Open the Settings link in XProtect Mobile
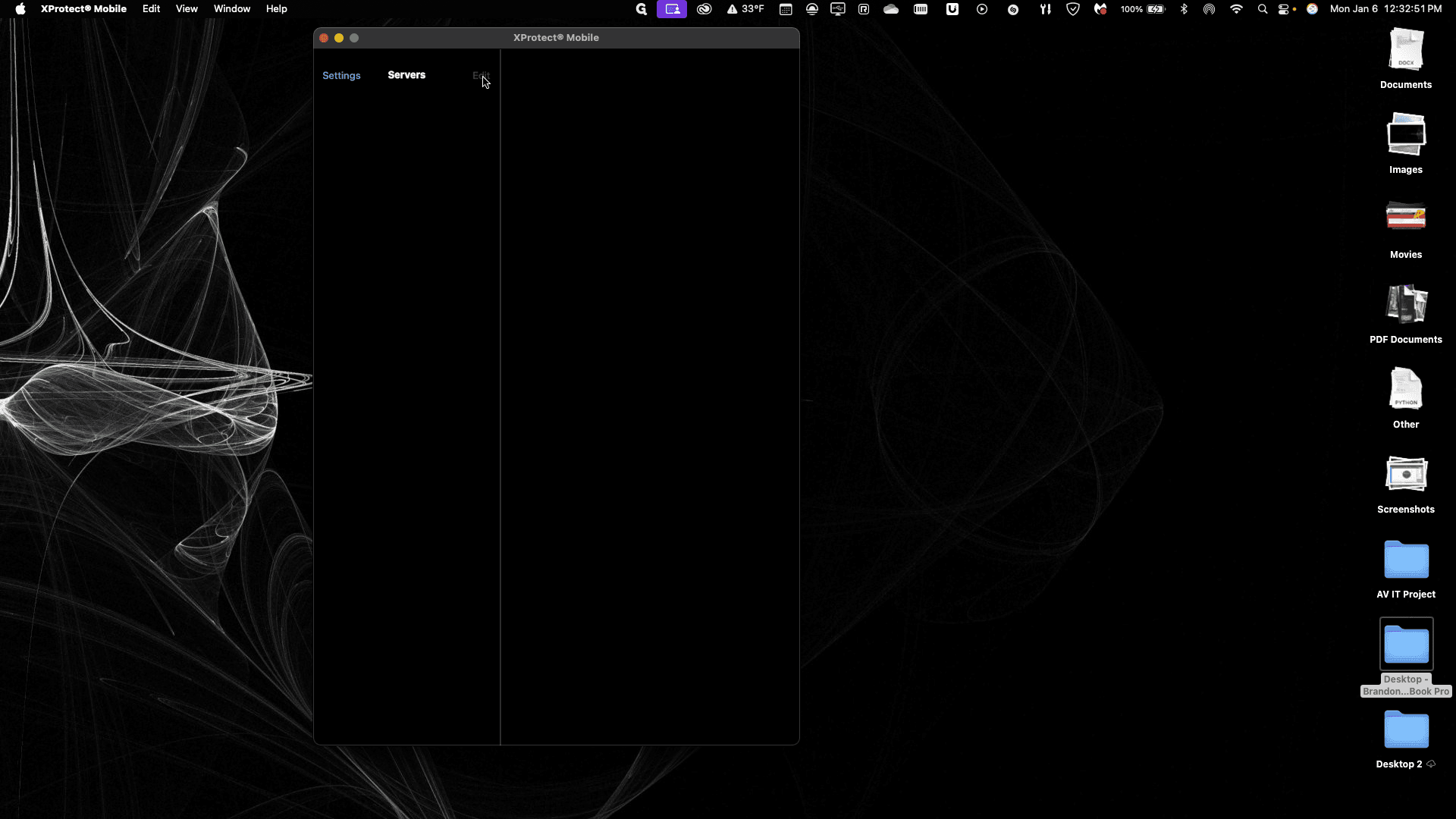 [341, 75]
